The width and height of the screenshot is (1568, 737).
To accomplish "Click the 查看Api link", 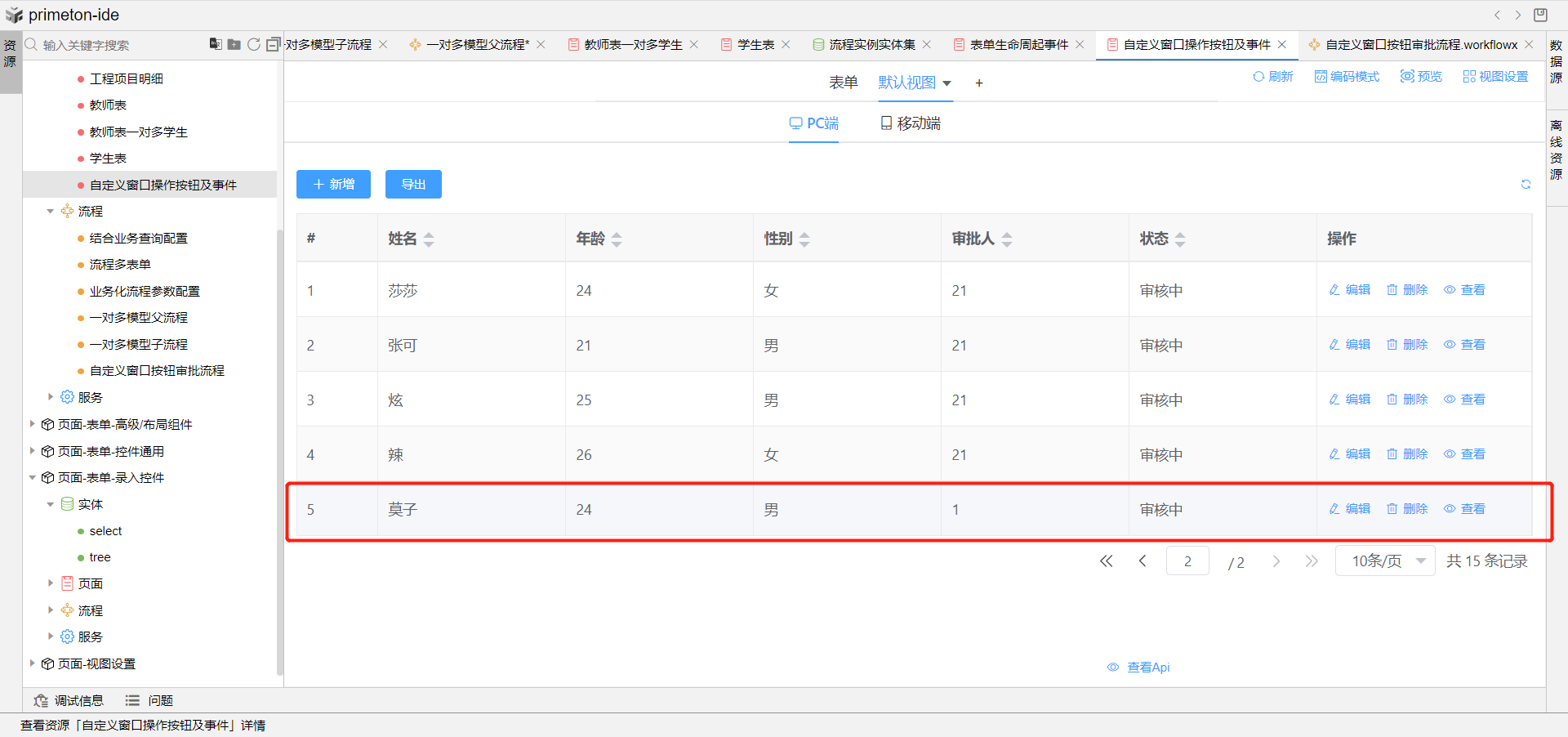I will pos(1139,668).
